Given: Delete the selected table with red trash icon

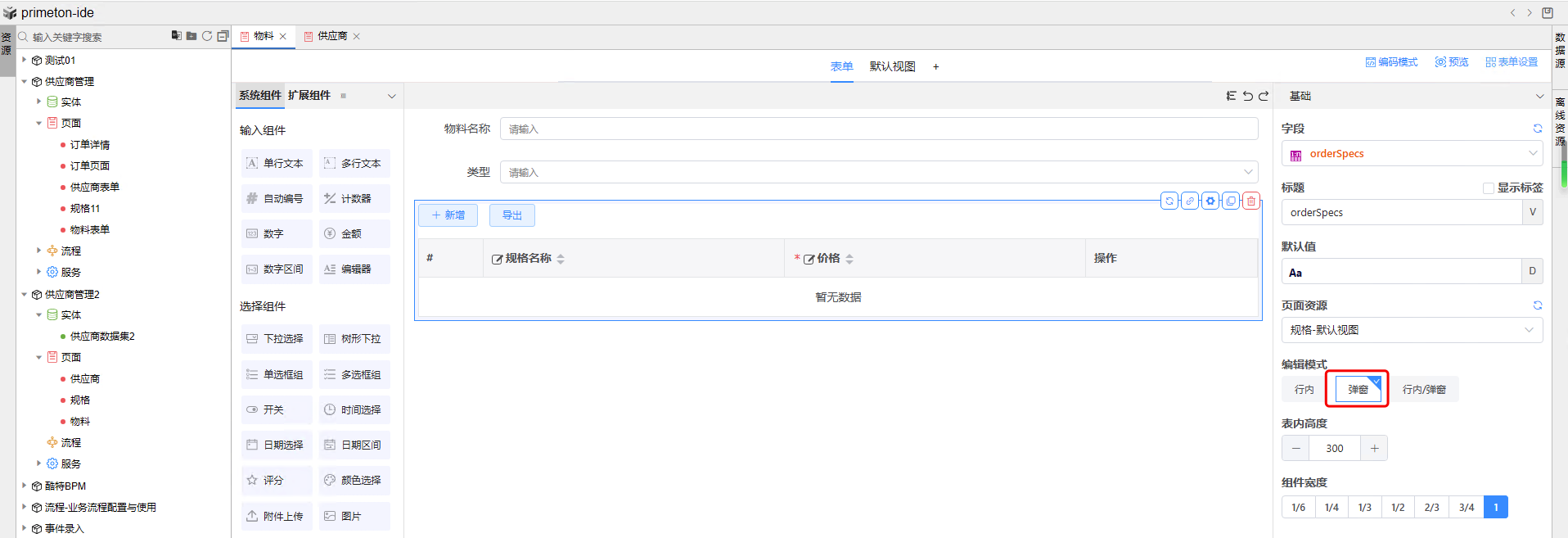Looking at the screenshot, I should [x=1250, y=201].
